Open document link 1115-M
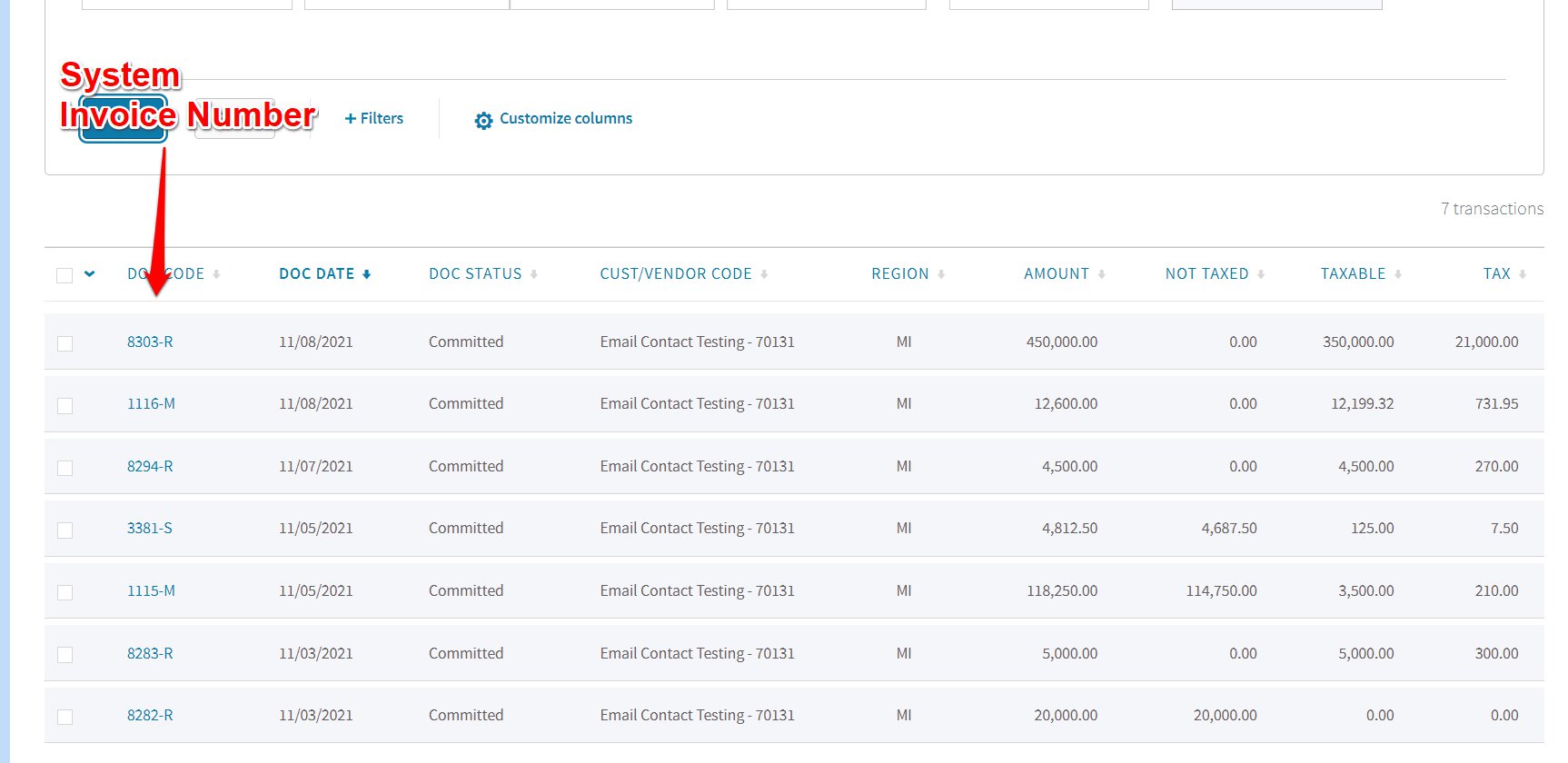1568x763 pixels. click(151, 590)
